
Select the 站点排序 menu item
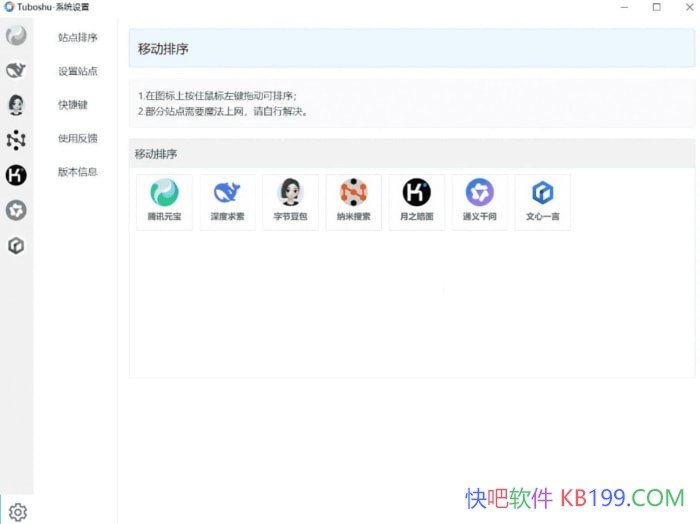coord(77,38)
